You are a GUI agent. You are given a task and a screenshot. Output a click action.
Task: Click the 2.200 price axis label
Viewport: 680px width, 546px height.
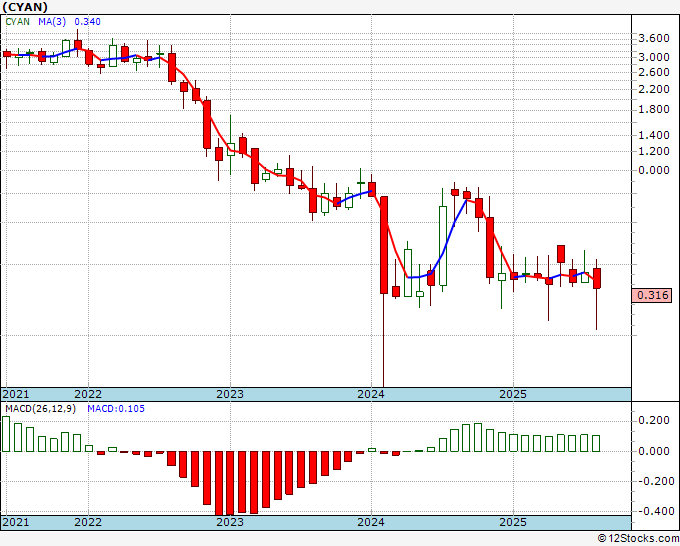click(x=653, y=88)
